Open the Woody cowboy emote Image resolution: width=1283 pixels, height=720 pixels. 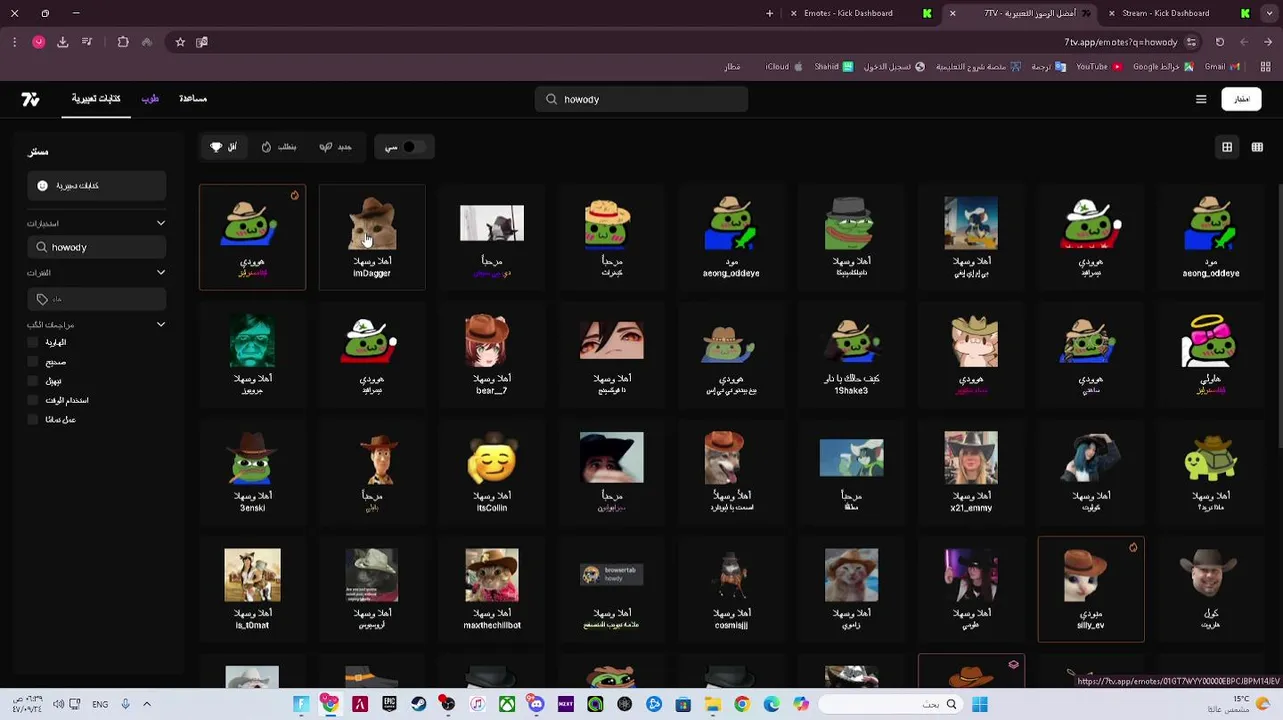(372, 472)
